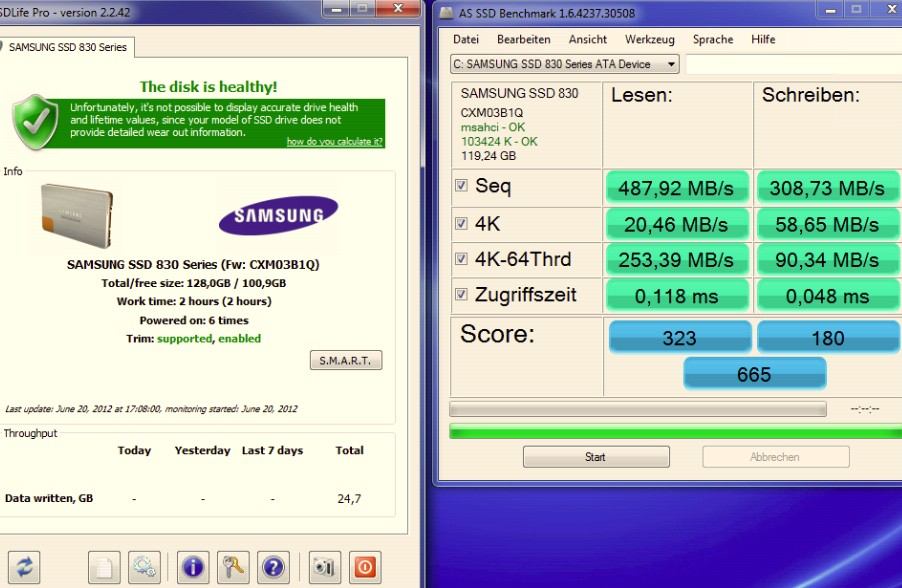Click the green shield health icon

tap(36, 122)
